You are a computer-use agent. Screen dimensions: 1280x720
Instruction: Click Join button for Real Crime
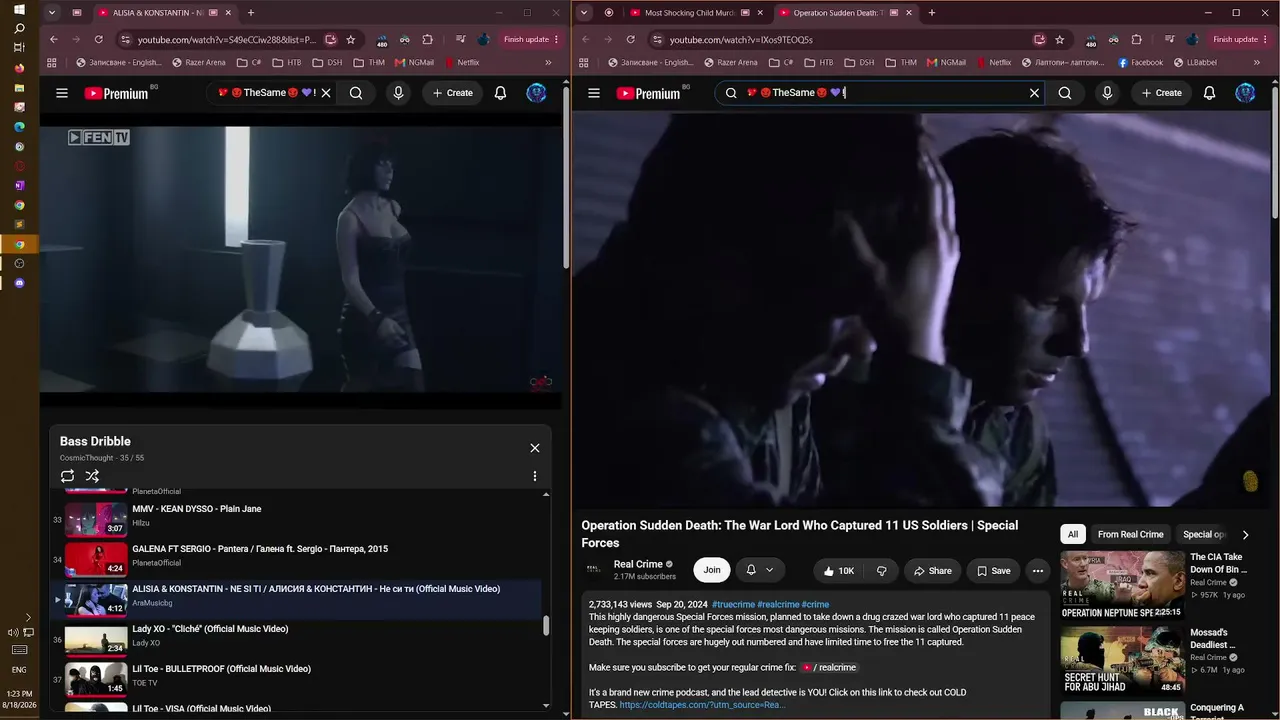tap(712, 570)
